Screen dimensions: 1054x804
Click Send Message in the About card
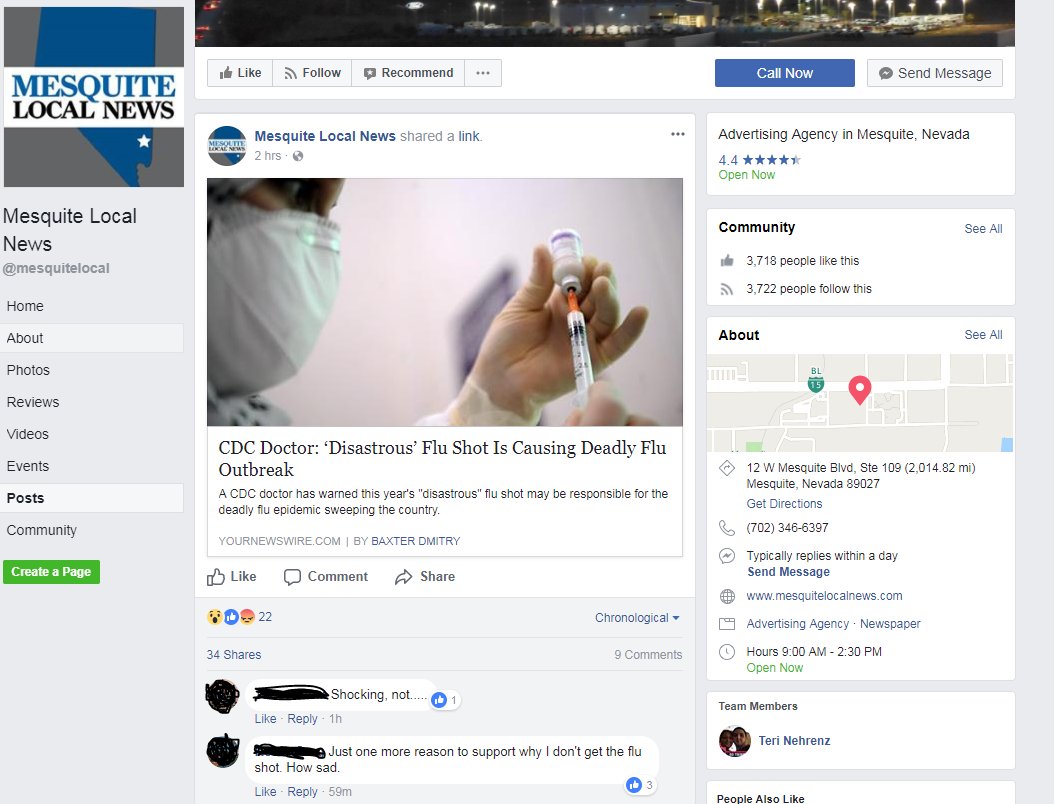tap(788, 572)
